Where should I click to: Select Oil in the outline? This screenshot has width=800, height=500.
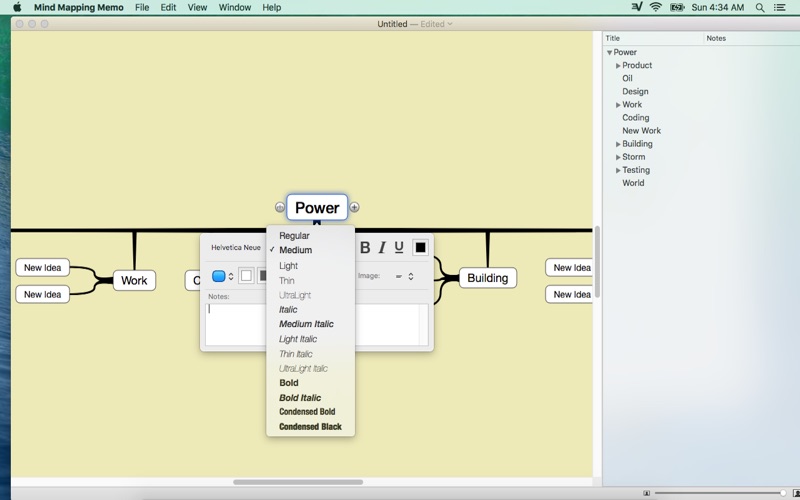point(627,79)
